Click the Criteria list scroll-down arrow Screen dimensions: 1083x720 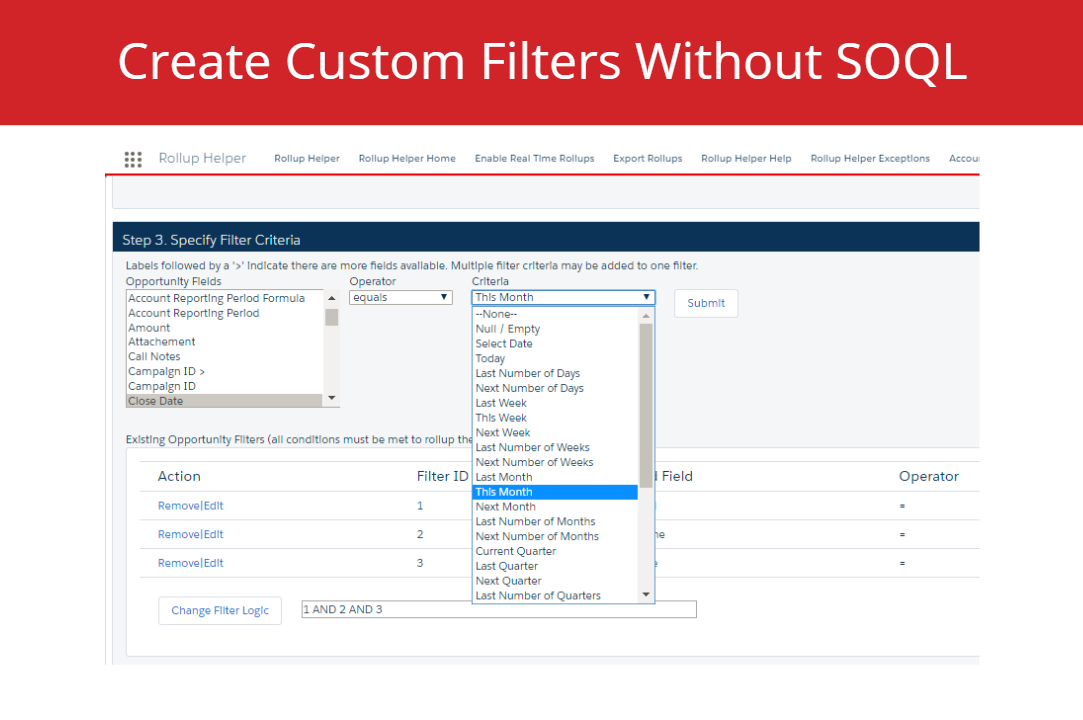pos(646,595)
